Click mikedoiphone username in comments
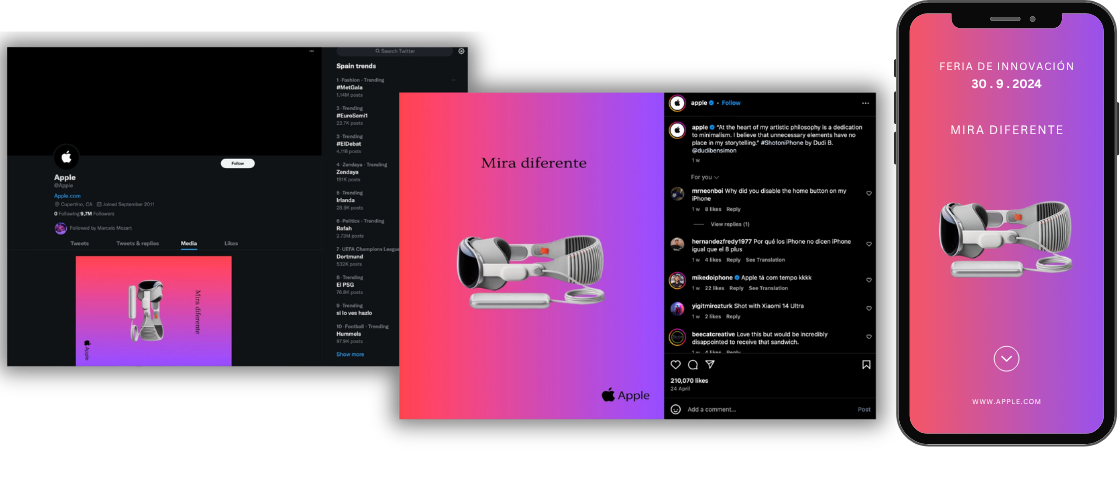Image resolution: width=1120 pixels, height=491 pixels. pyautogui.click(x=712, y=277)
